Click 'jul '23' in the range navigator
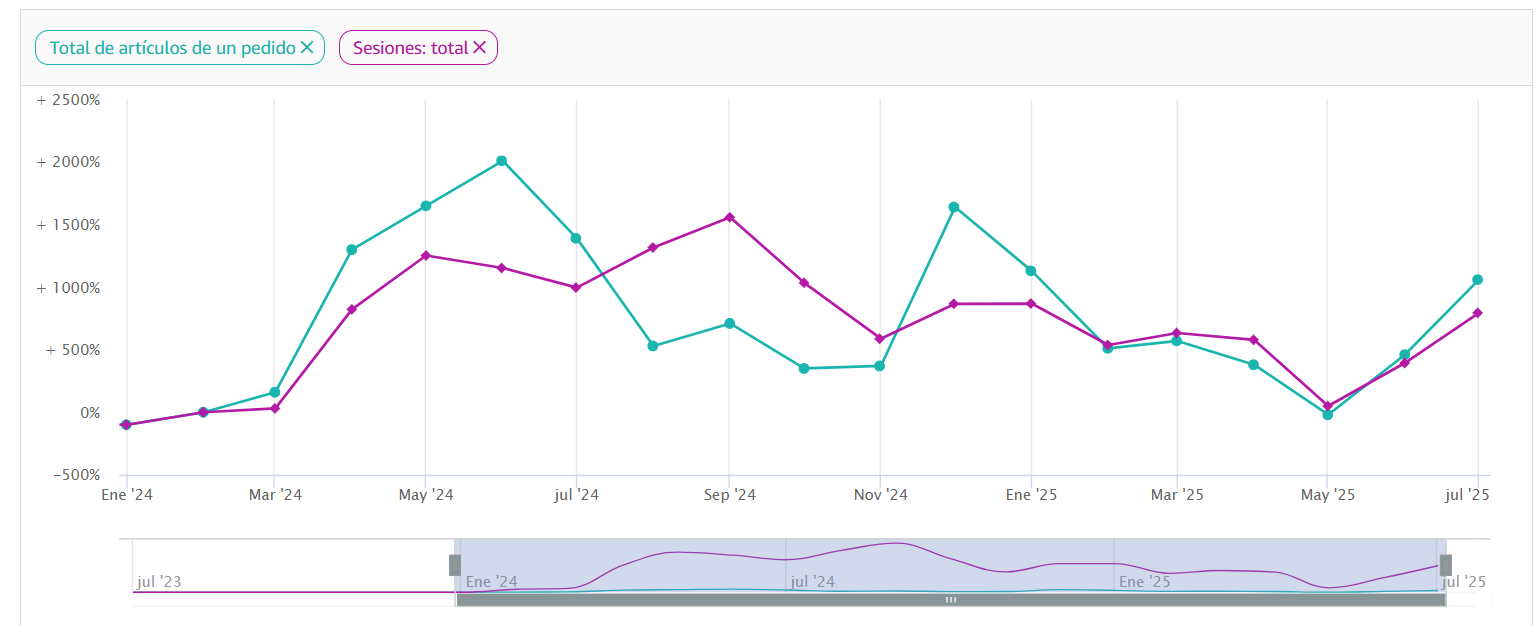The width and height of the screenshot is (1539, 626). pos(160,581)
